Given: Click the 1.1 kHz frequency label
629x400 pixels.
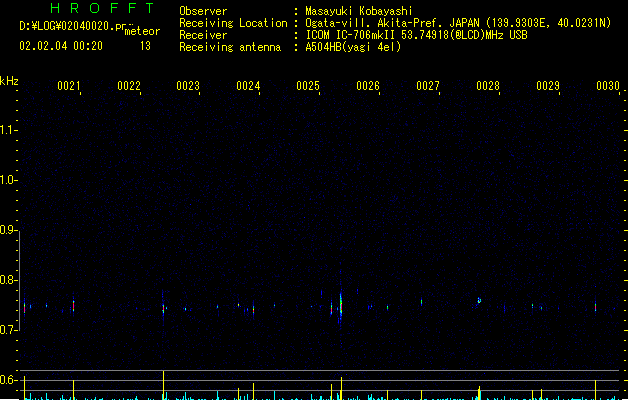Looking at the screenshot, I should click(8, 130).
